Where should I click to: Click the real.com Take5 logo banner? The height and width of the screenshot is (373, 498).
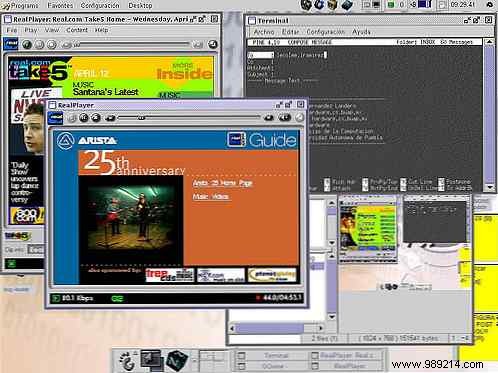pyautogui.click(x=39, y=69)
